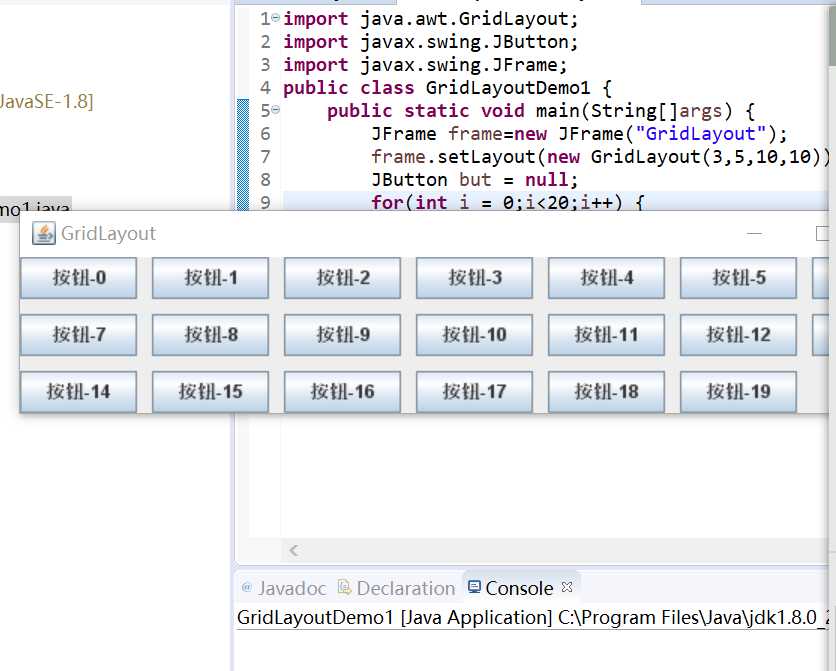Image resolution: width=836 pixels, height=671 pixels.
Task: Click the Javadoc tab @ icon
Action: (246, 587)
